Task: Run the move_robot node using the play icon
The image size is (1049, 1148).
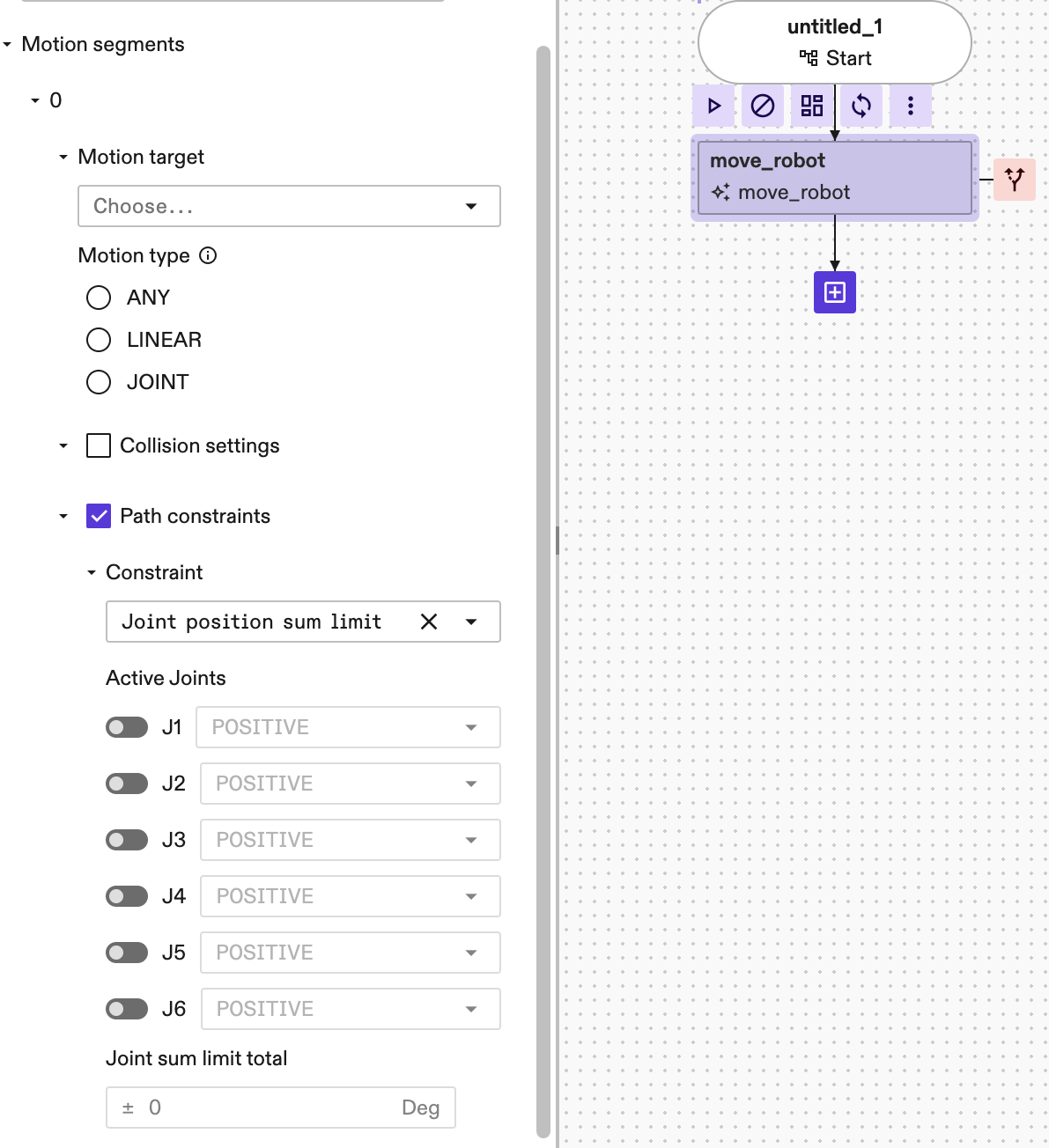Action: click(713, 106)
